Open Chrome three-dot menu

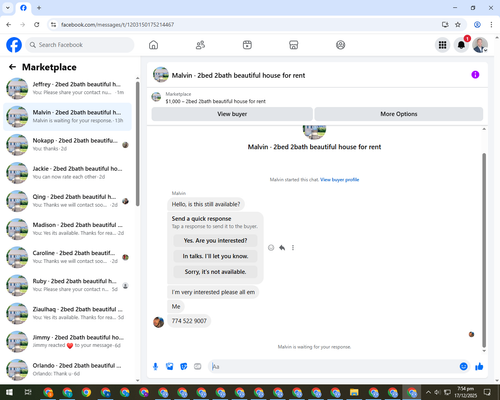pyautogui.click(x=491, y=24)
